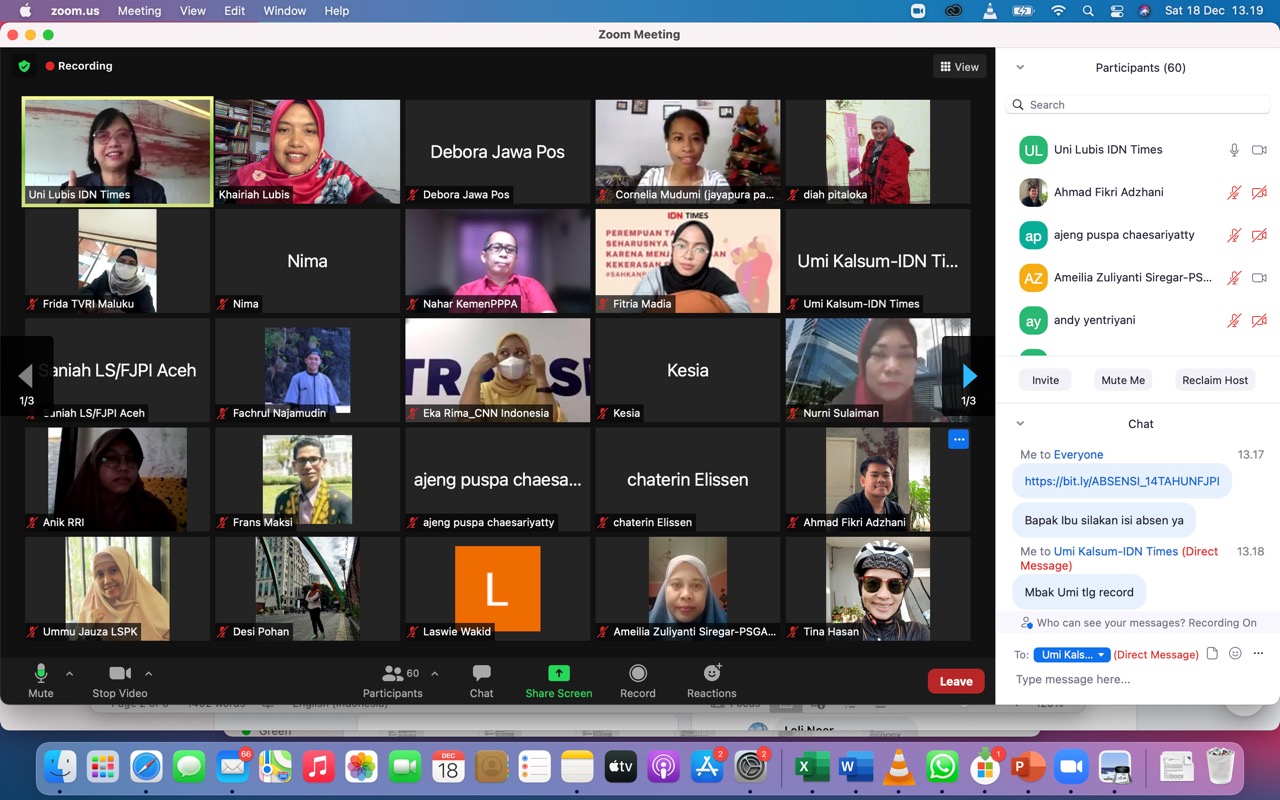Click the Participants icon in the toolbar
The image size is (1280, 800).
click(393, 674)
